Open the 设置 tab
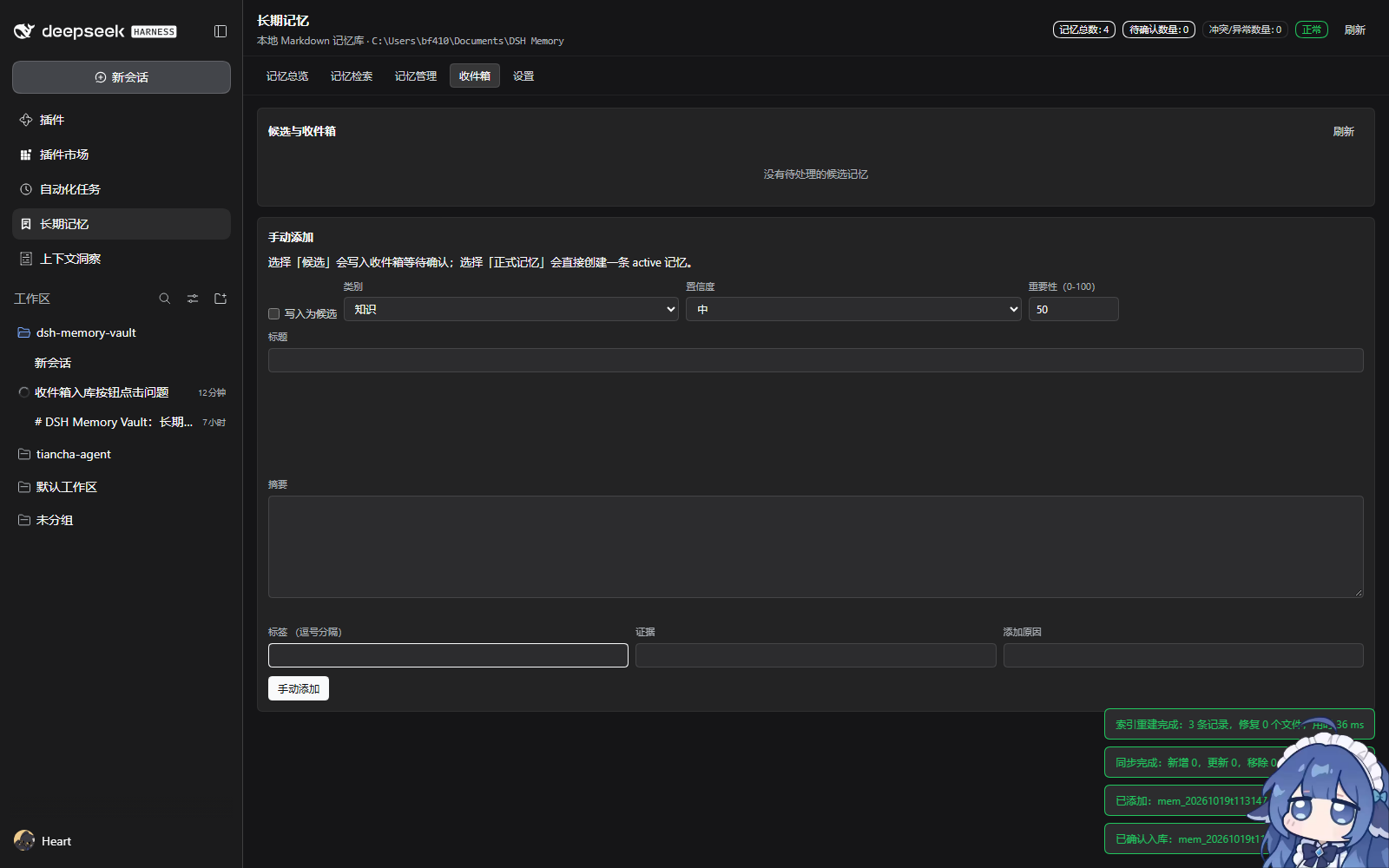The width and height of the screenshot is (1389, 868). 523,76
